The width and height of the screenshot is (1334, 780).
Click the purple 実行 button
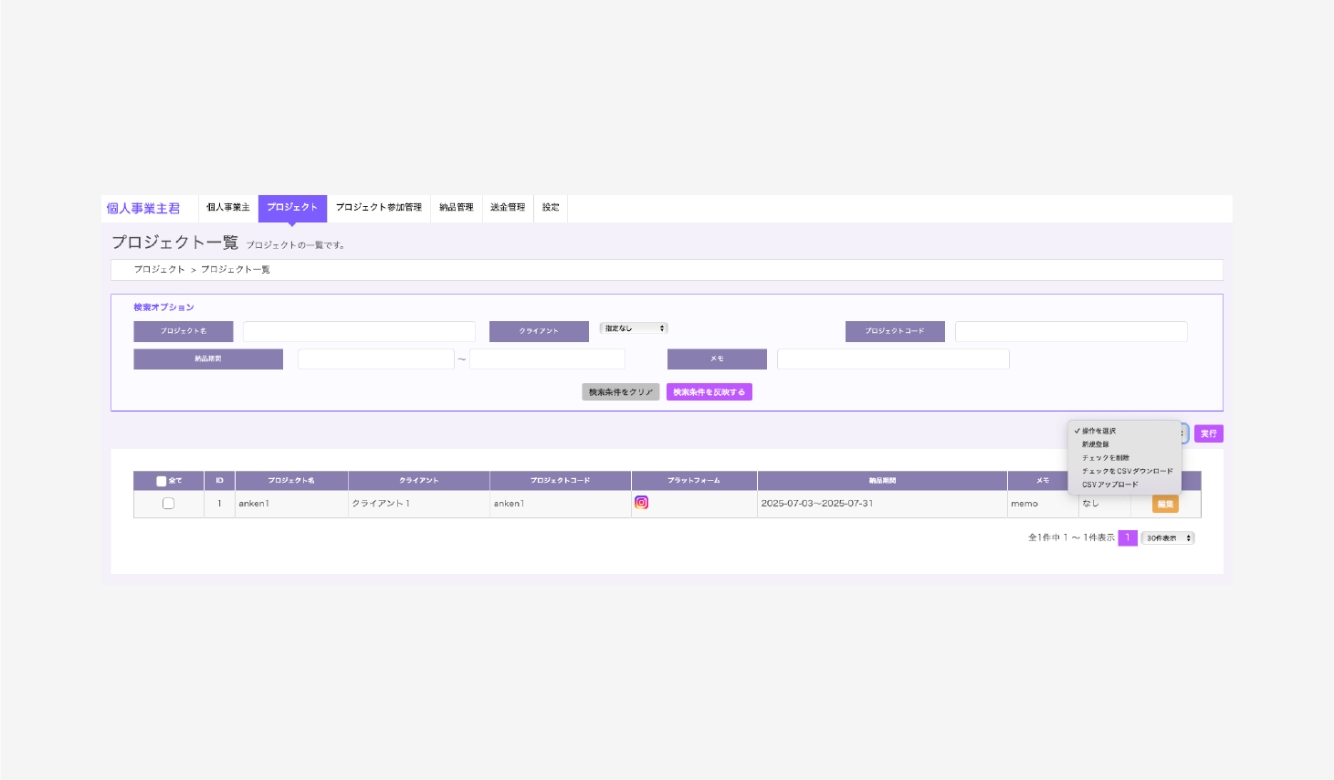1208,434
